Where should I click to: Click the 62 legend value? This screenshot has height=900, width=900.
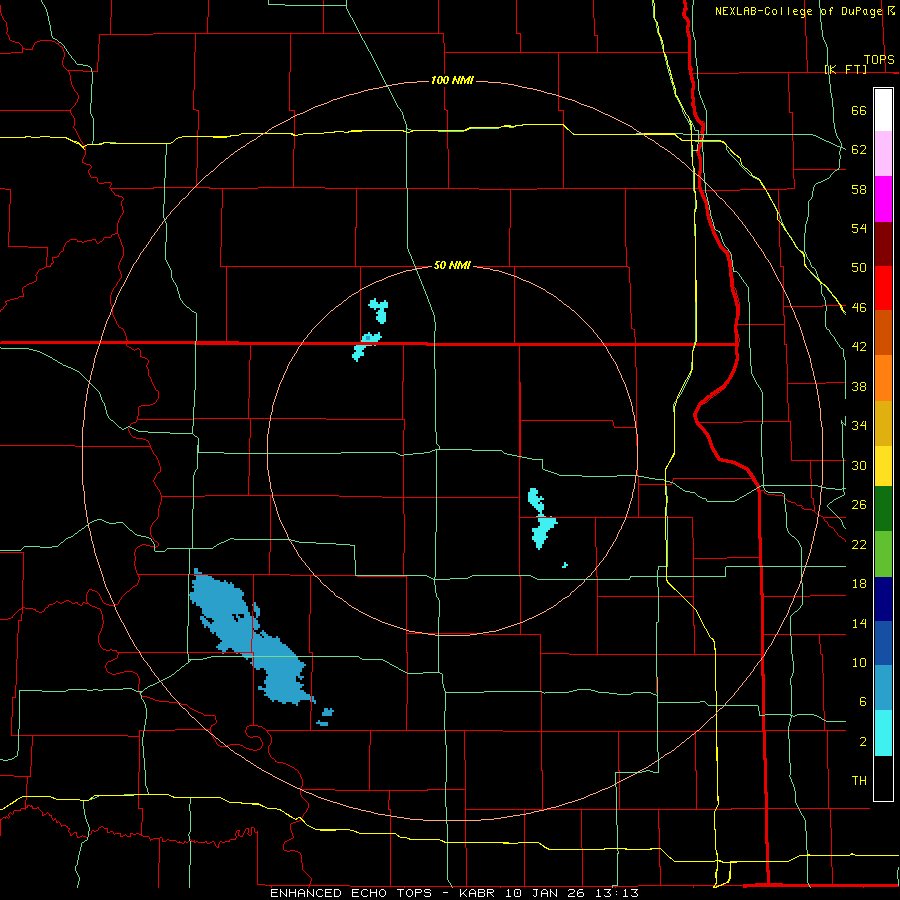[859, 150]
